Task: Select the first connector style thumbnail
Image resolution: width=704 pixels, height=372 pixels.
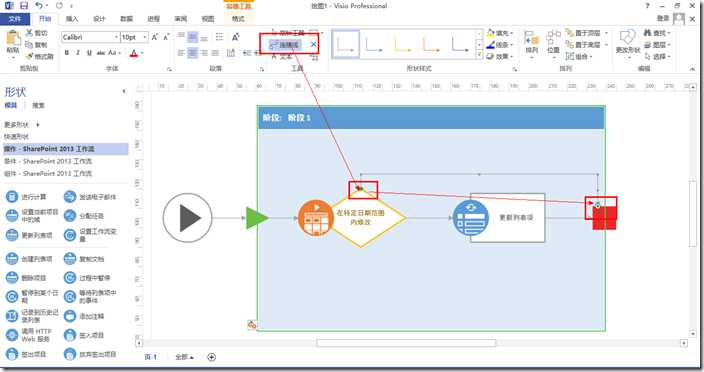Action: click(x=346, y=45)
